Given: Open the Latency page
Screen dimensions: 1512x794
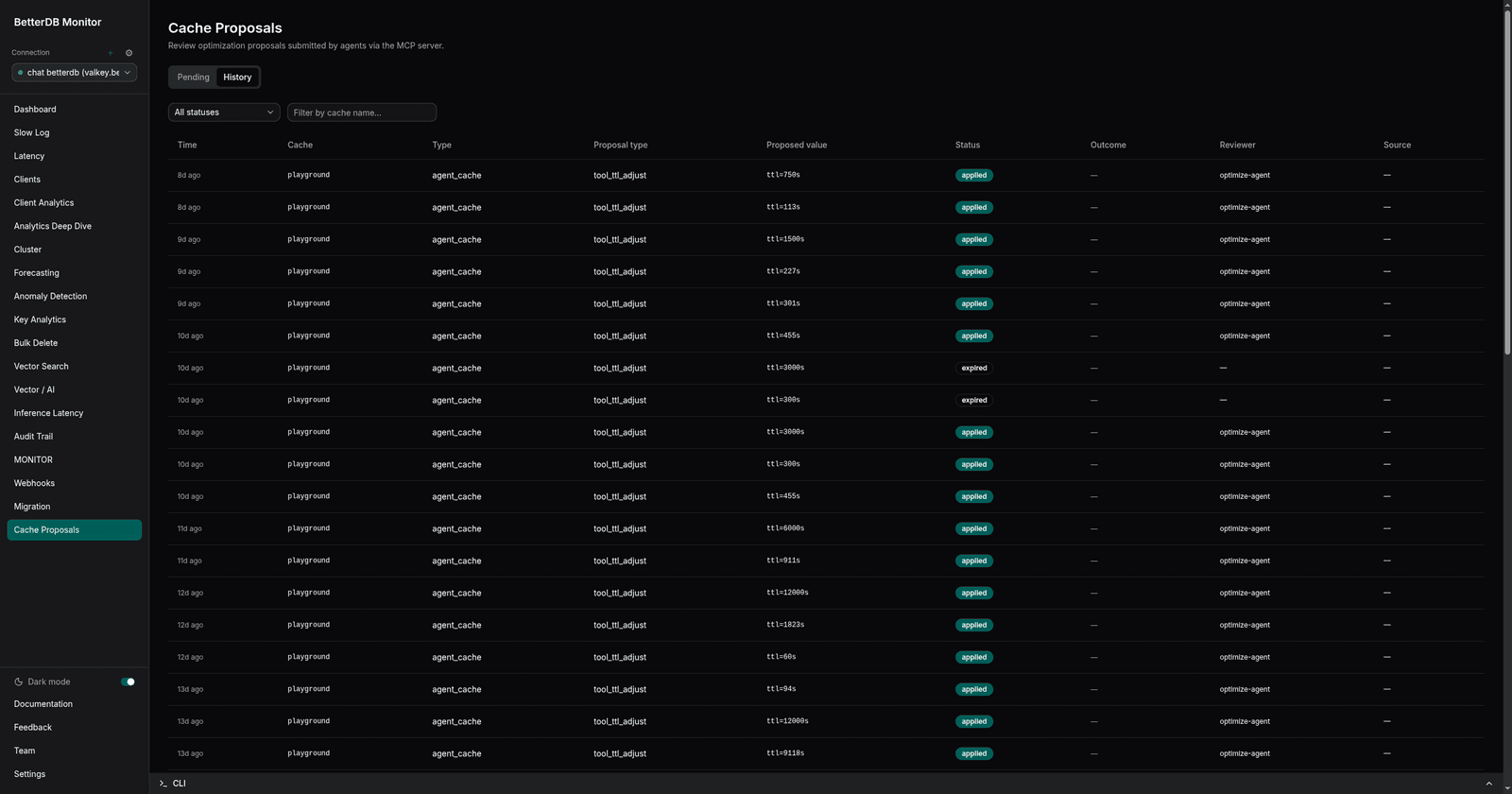Looking at the screenshot, I should pyautogui.click(x=74, y=156).
